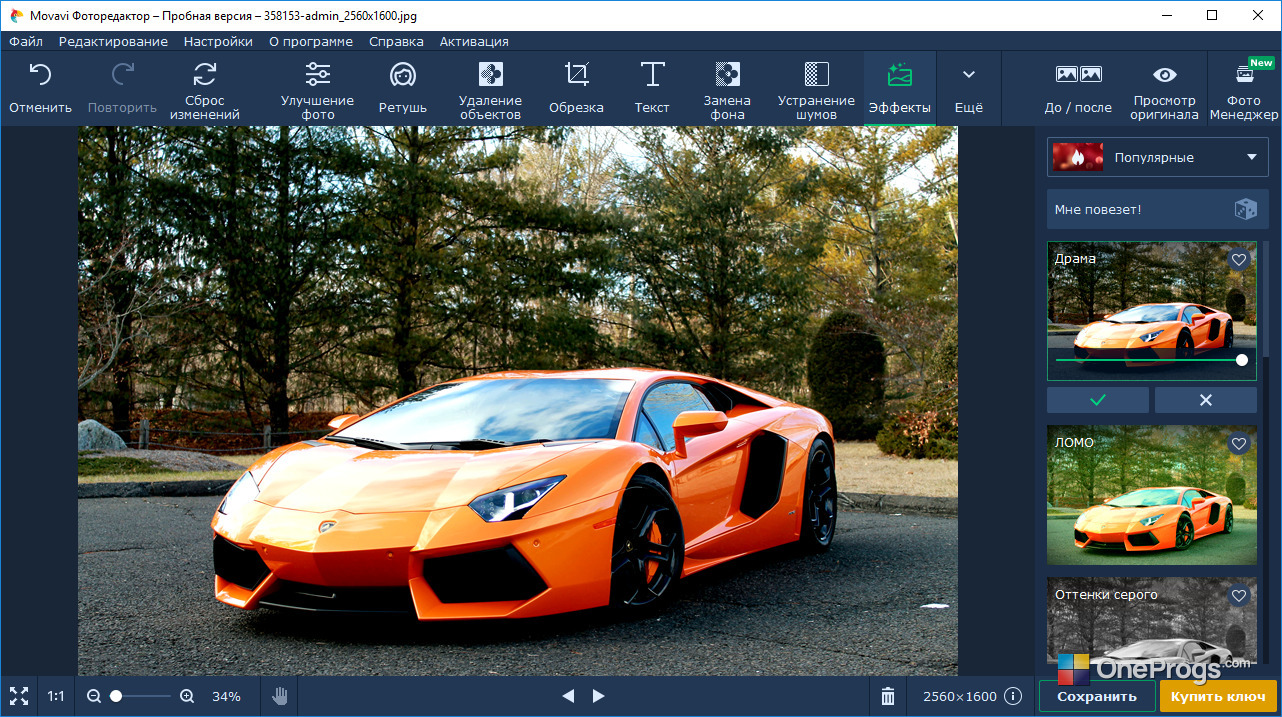Click the Сохранить button
The image size is (1282, 717).
click(x=1097, y=696)
